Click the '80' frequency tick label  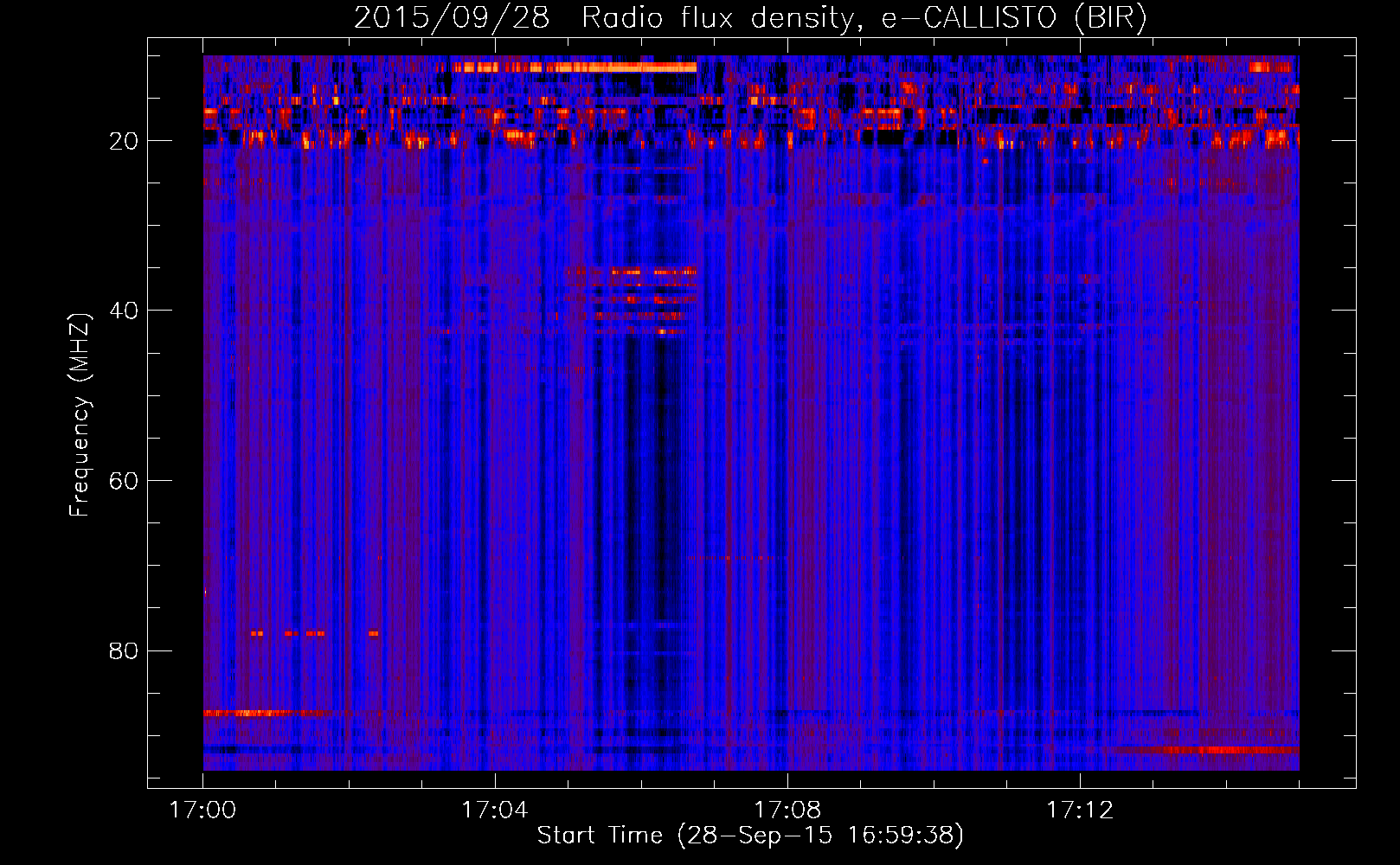[x=124, y=650]
